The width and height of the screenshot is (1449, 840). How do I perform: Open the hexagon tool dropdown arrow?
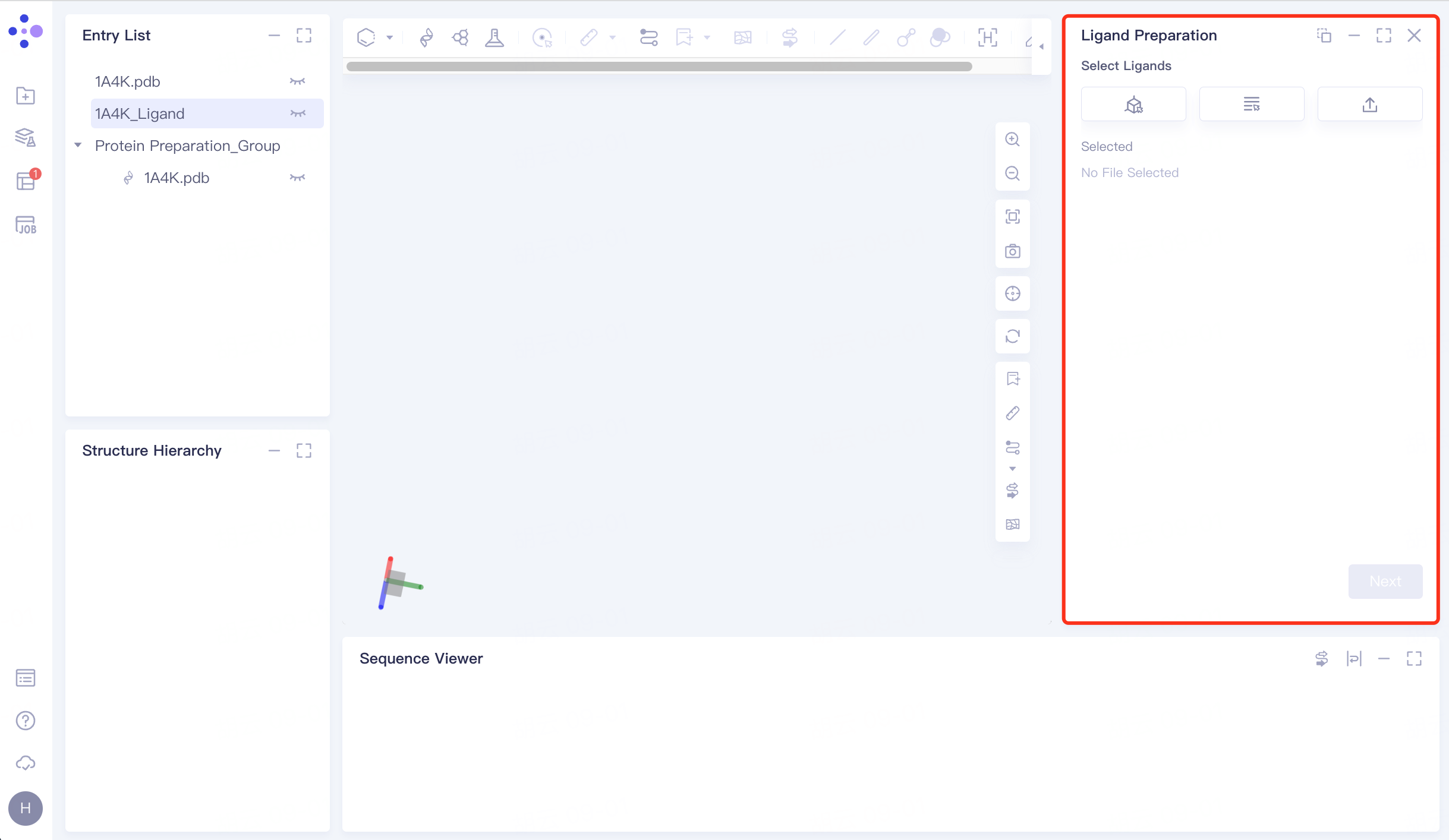(389, 37)
